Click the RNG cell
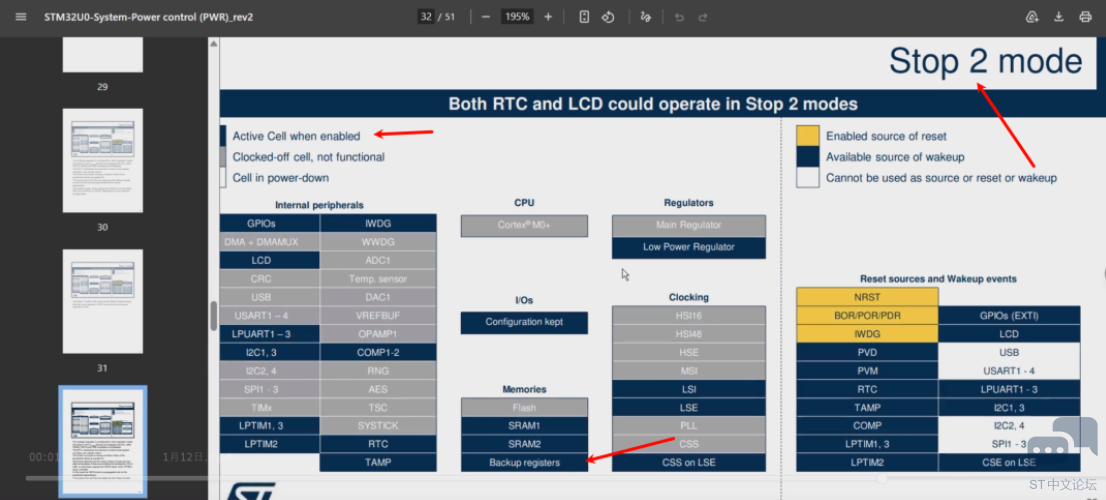Screen dimensions: 1106x500 pos(378,370)
